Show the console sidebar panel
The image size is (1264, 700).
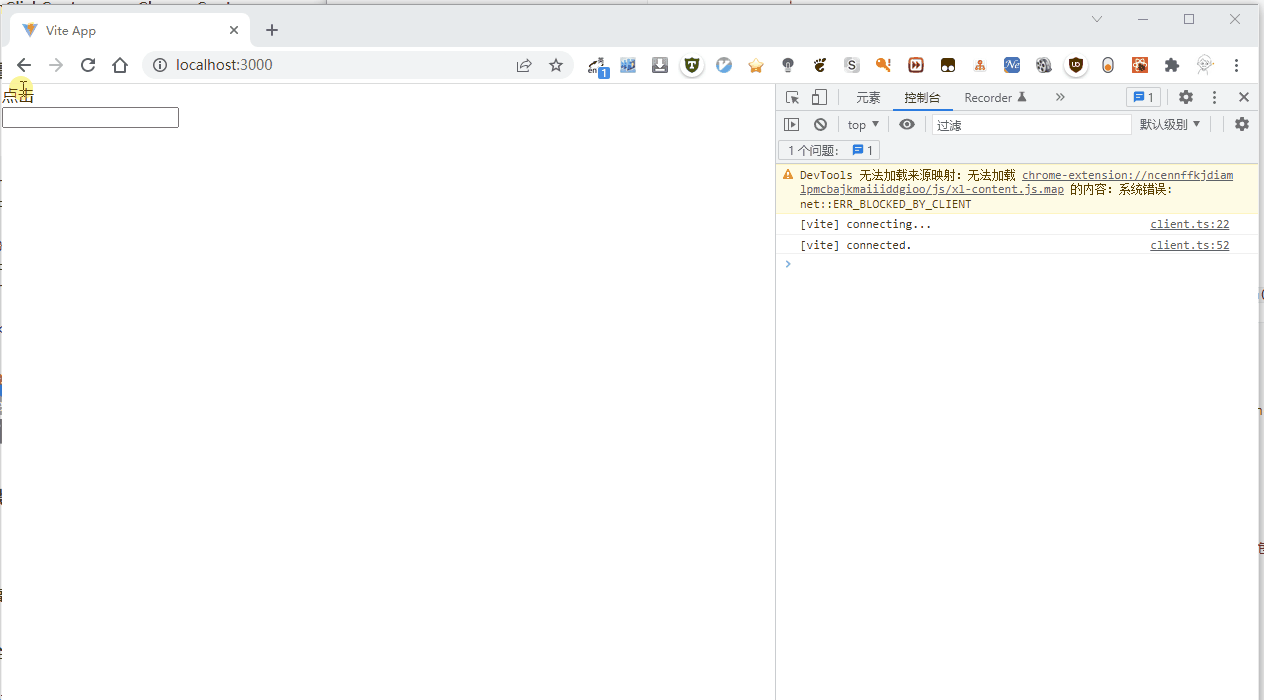791,125
